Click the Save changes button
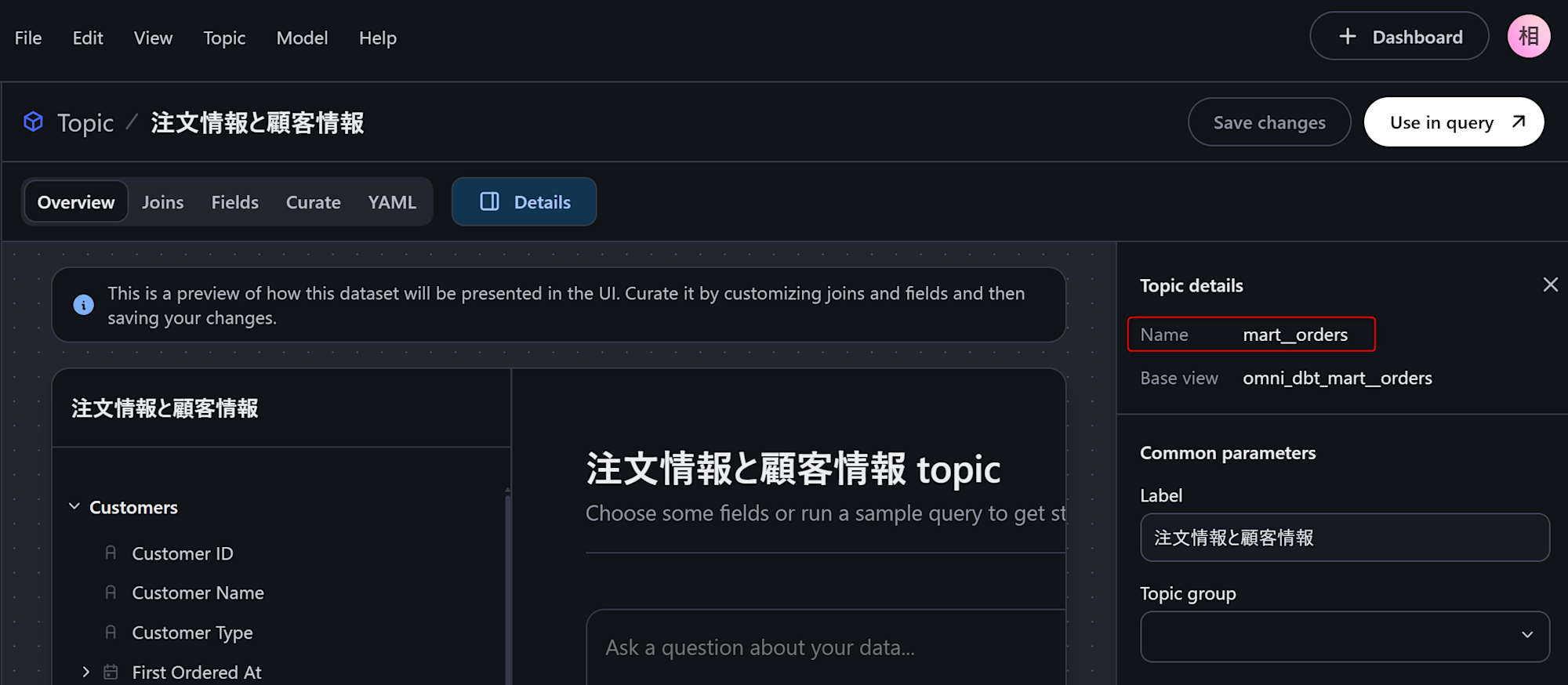 point(1269,122)
